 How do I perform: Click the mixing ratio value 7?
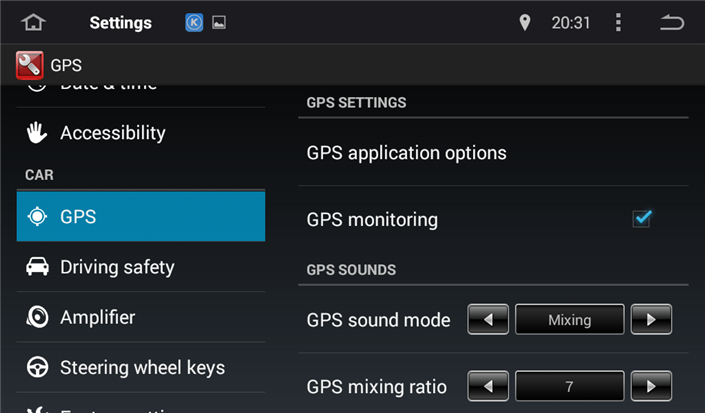[x=570, y=386]
